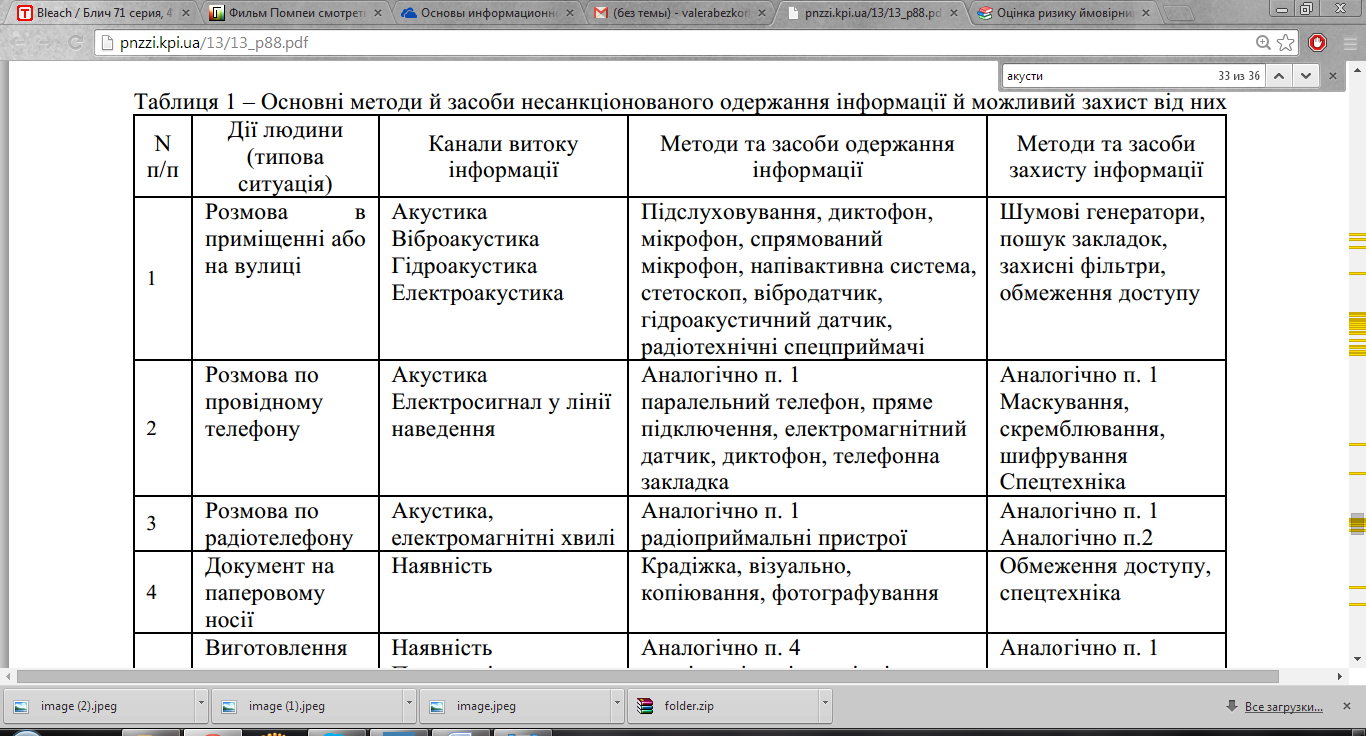Bookmark this page with the star
The image size is (1366, 736).
1286,43
